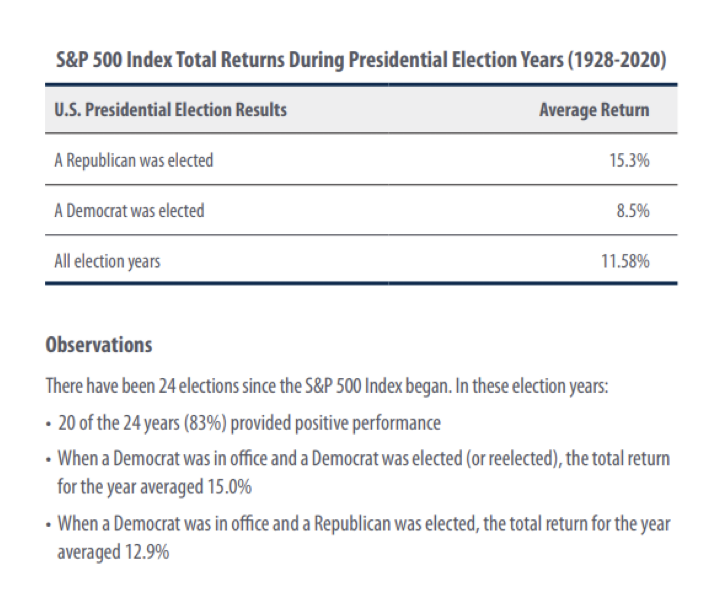This screenshot has height=600, width=719.
Task: Click the bullet dot before "20 of the 24"
Action: [x=49, y=423]
